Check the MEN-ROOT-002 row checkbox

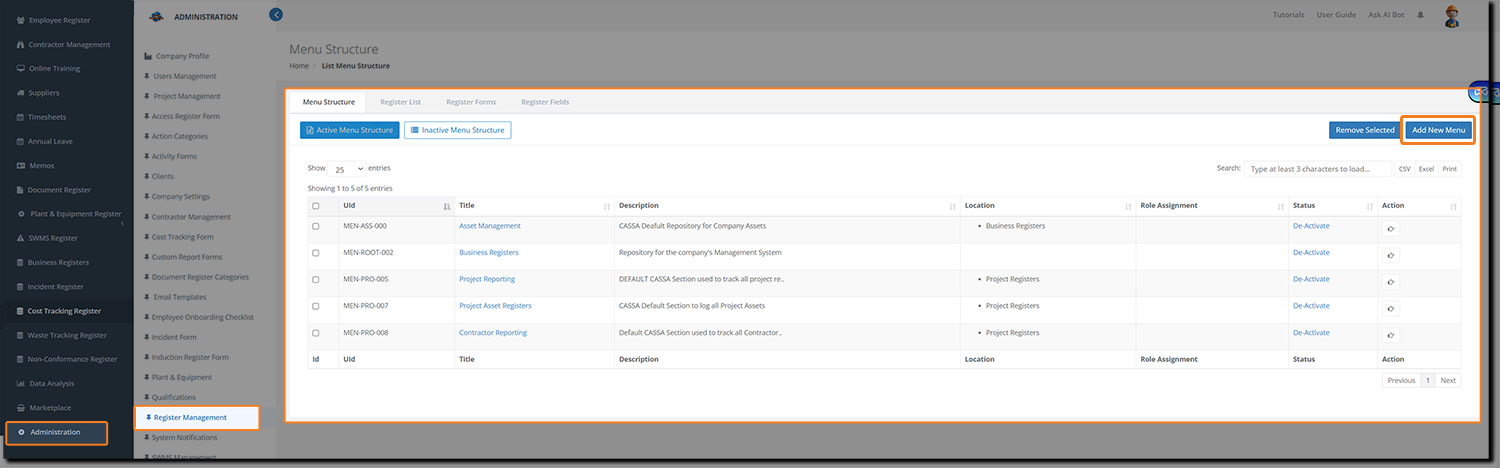316,253
